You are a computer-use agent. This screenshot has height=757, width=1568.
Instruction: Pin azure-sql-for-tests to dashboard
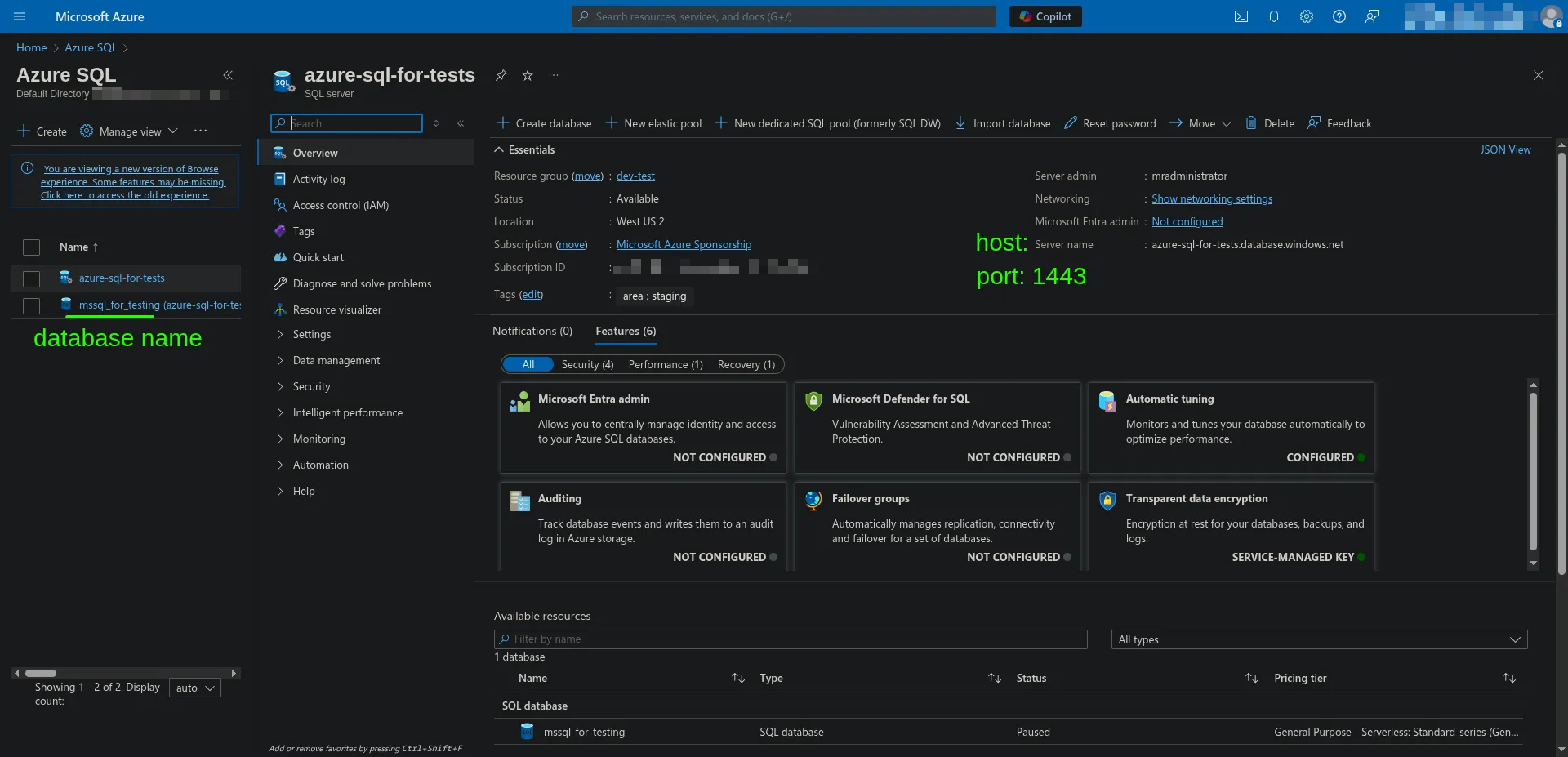pos(501,75)
